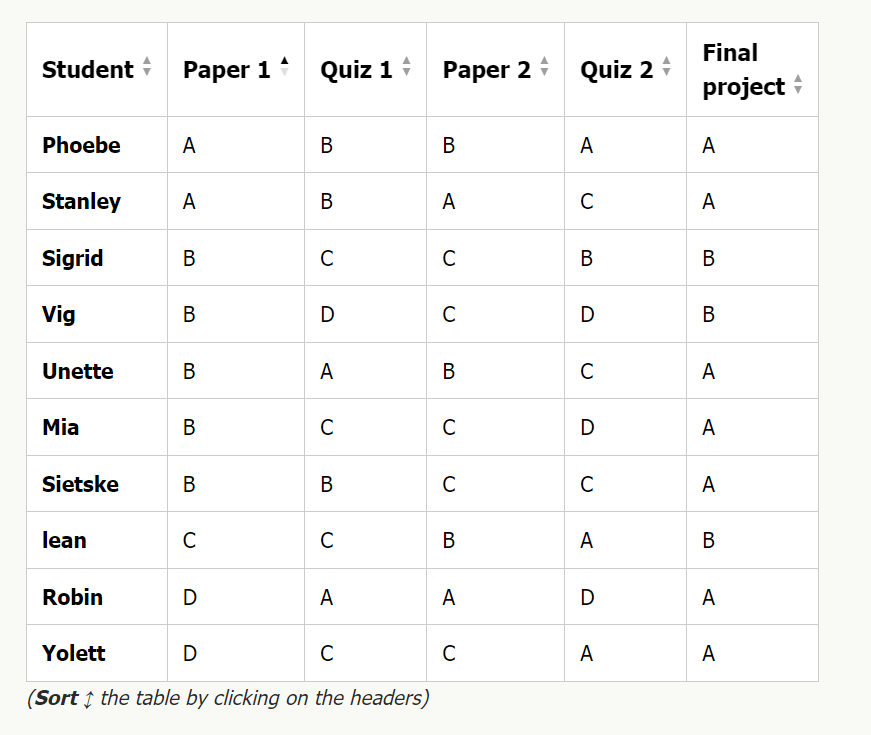Screen dimensions: 871x735
Task: Select the Phoebe row name cell
Action: pos(81,145)
